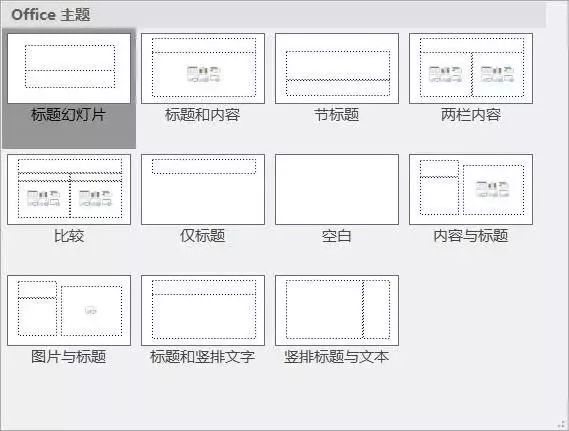The image size is (569, 431).
Task: Apply the 两栏内容 layout
Action: (x=471, y=69)
